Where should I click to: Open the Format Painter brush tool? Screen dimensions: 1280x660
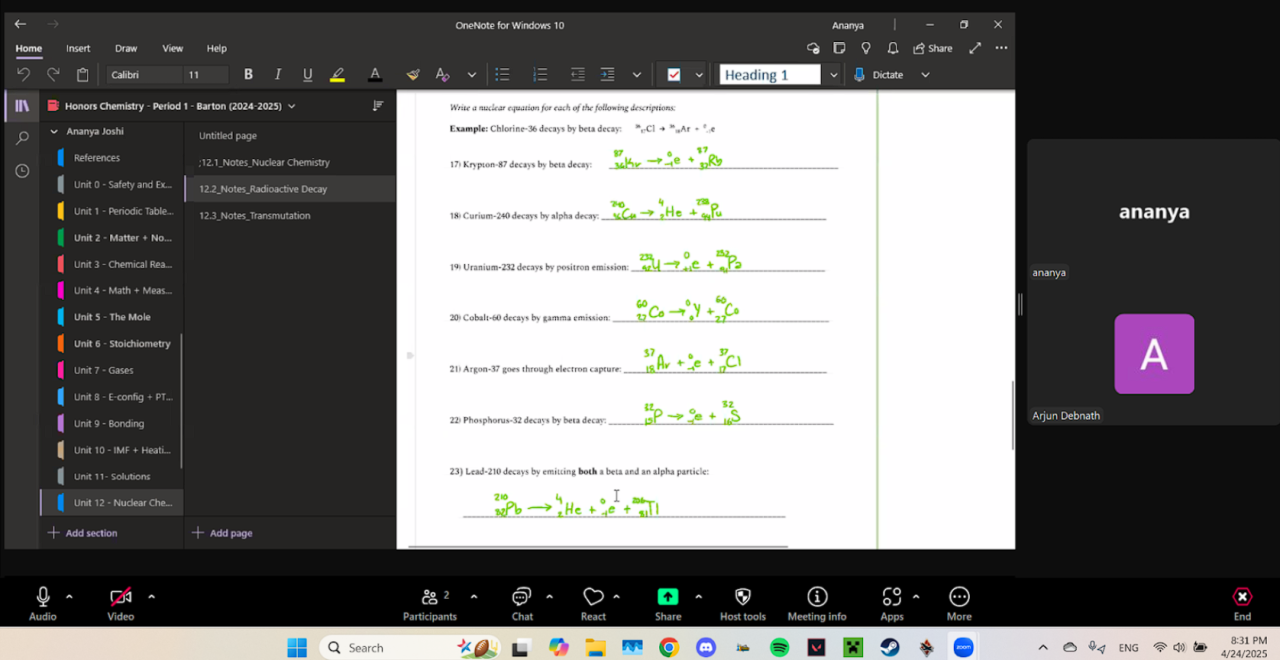click(x=413, y=75)
